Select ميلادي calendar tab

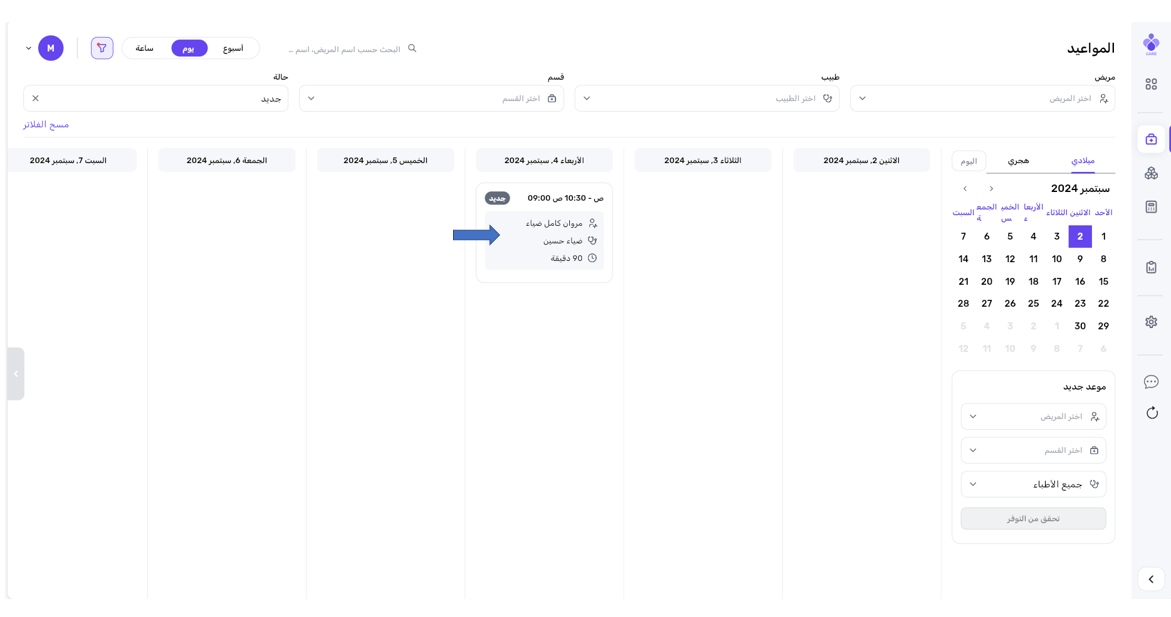click(1082, 161)
